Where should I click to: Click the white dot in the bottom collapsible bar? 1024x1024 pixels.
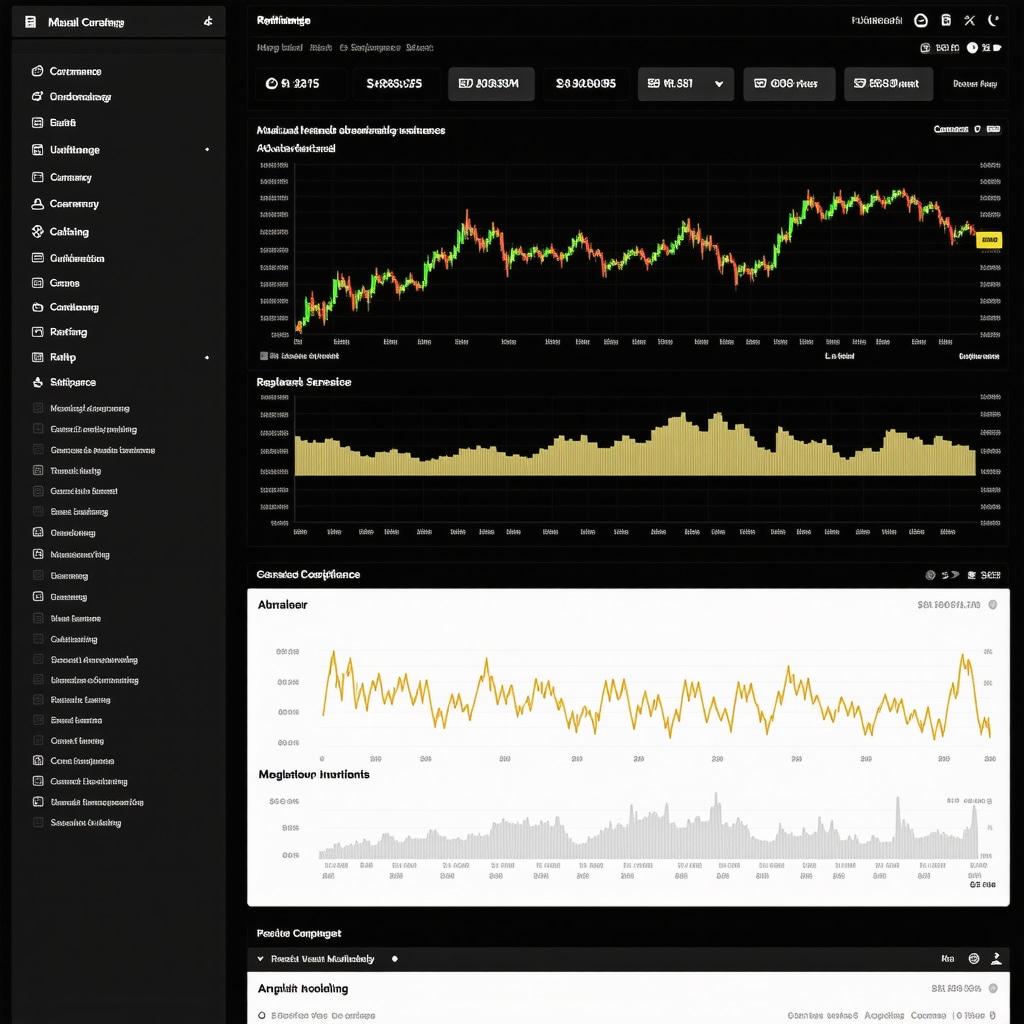[394, 959]
